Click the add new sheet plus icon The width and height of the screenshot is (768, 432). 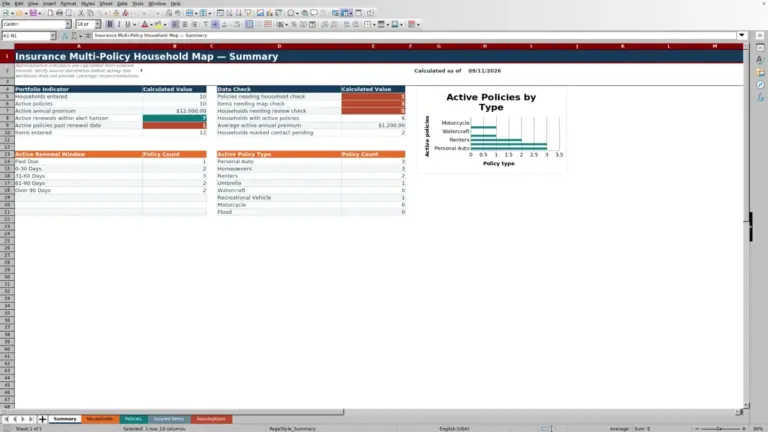pyautogui.click(x=42, y=419)
